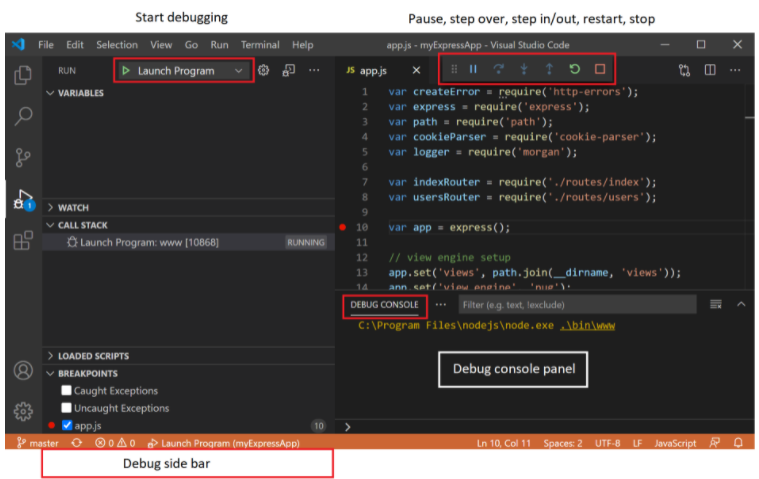The height and width of the screenshot is (479, 759).
Task: Change indentation via Spaces: 2
Action: [x=562, y=443]
